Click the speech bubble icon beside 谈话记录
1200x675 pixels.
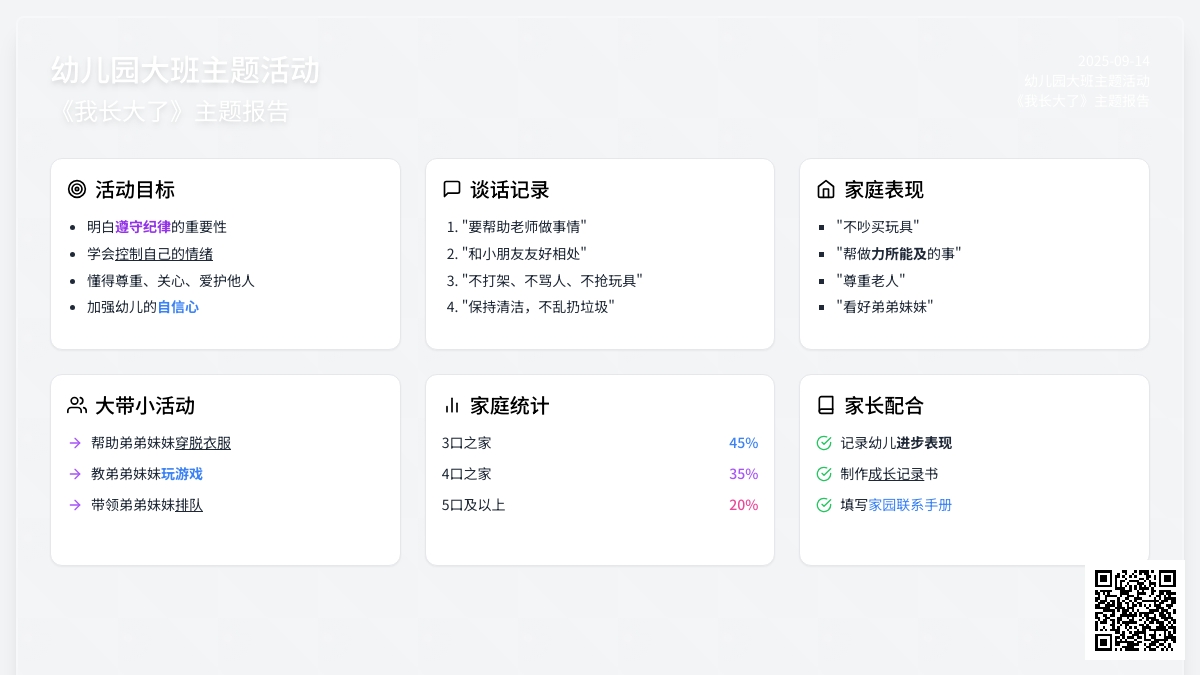coord(452,189)
